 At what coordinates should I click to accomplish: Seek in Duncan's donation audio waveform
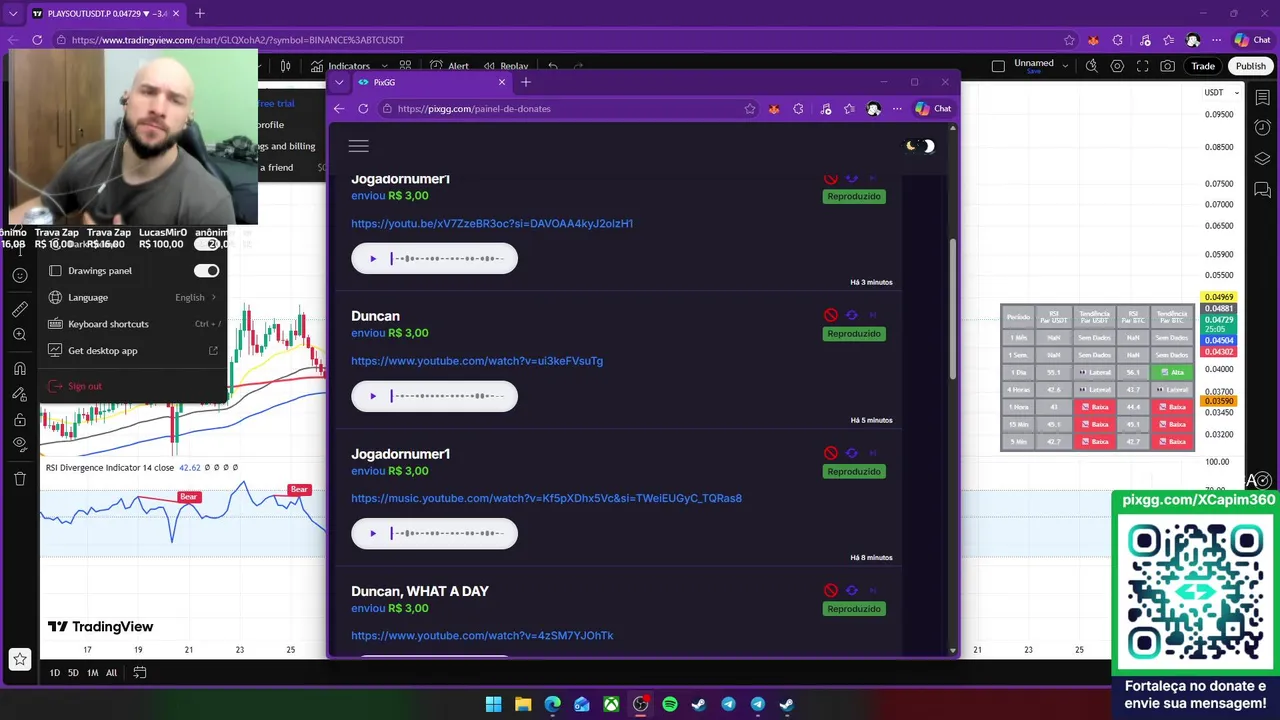[x=447, y=396]
